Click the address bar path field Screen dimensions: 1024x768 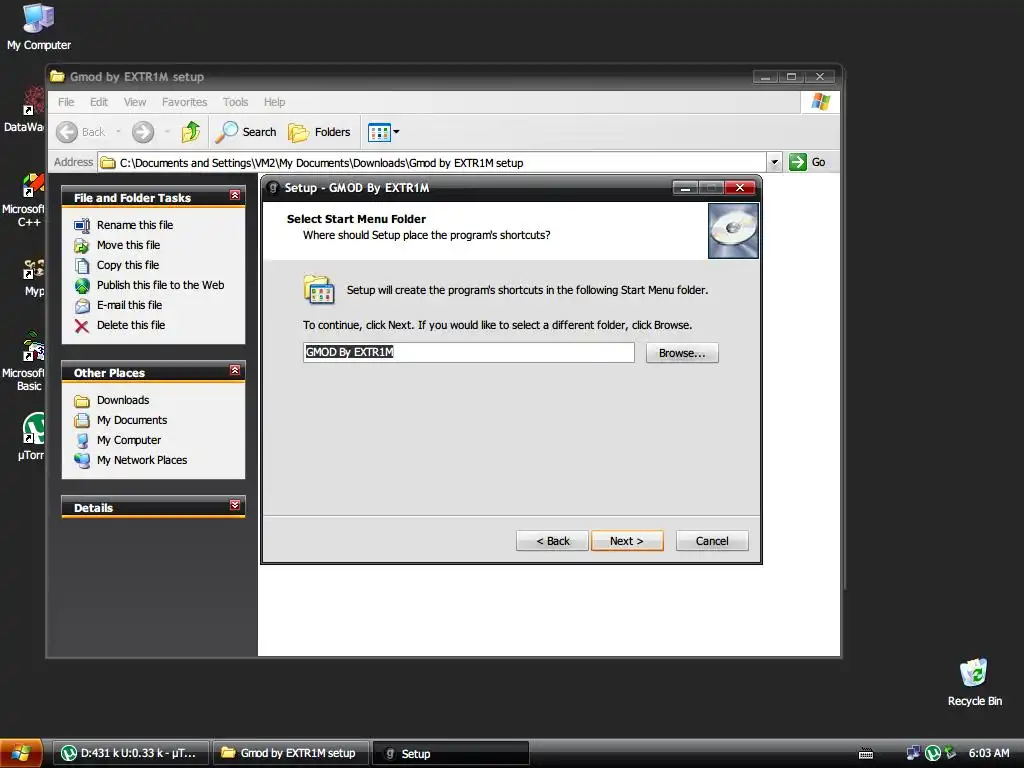click(x=432, y=163)
